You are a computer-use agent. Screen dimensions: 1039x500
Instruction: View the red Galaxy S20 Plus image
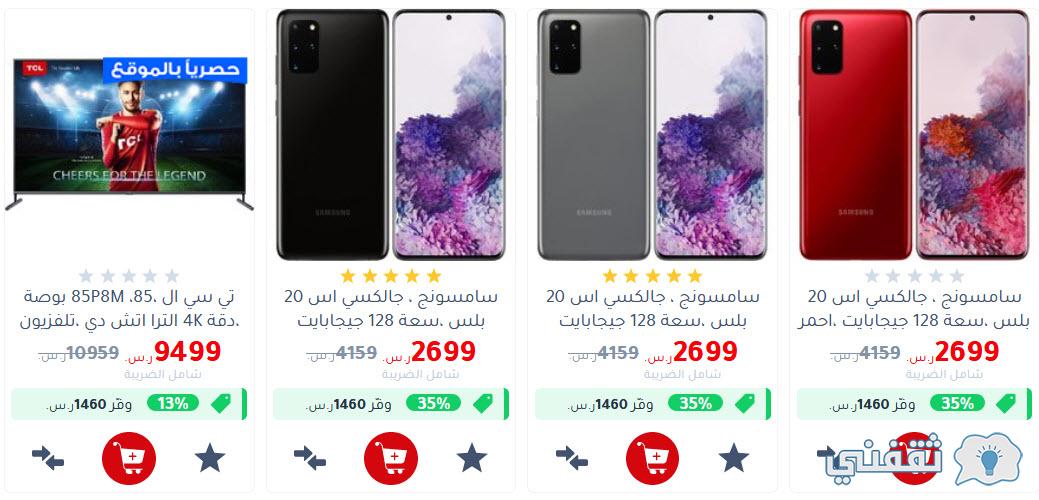tap(914, 134)
